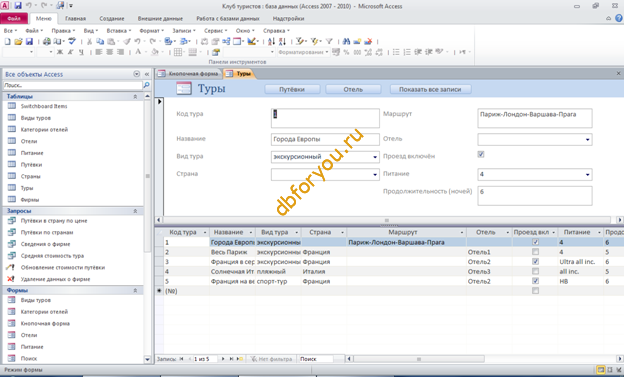Open the Страна combo box dropdown
This screenshot has width=624, height=377.
[x=374, y=174]
